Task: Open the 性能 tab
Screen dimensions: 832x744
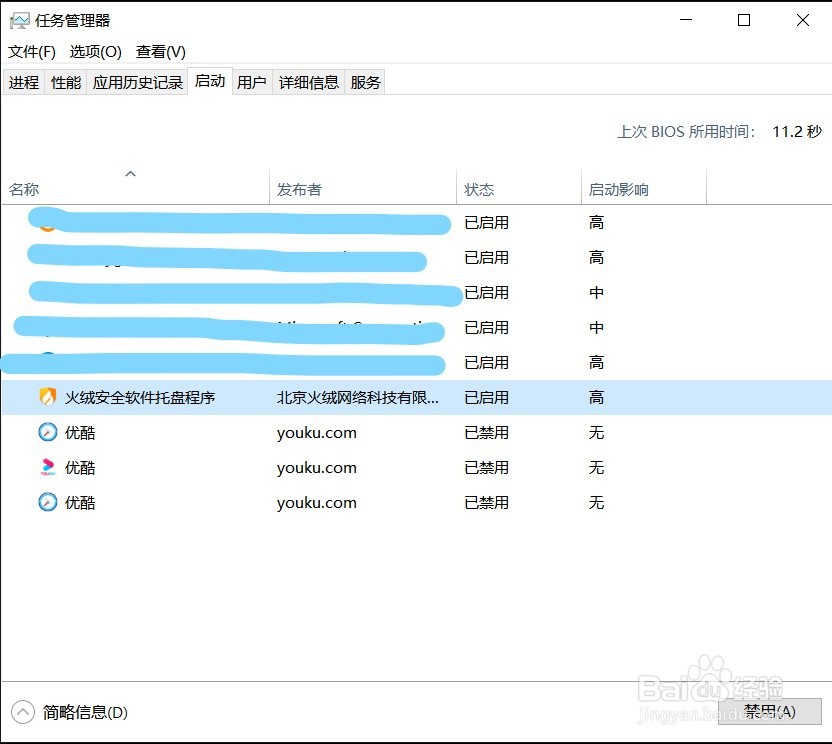Action: pos(64,82)
